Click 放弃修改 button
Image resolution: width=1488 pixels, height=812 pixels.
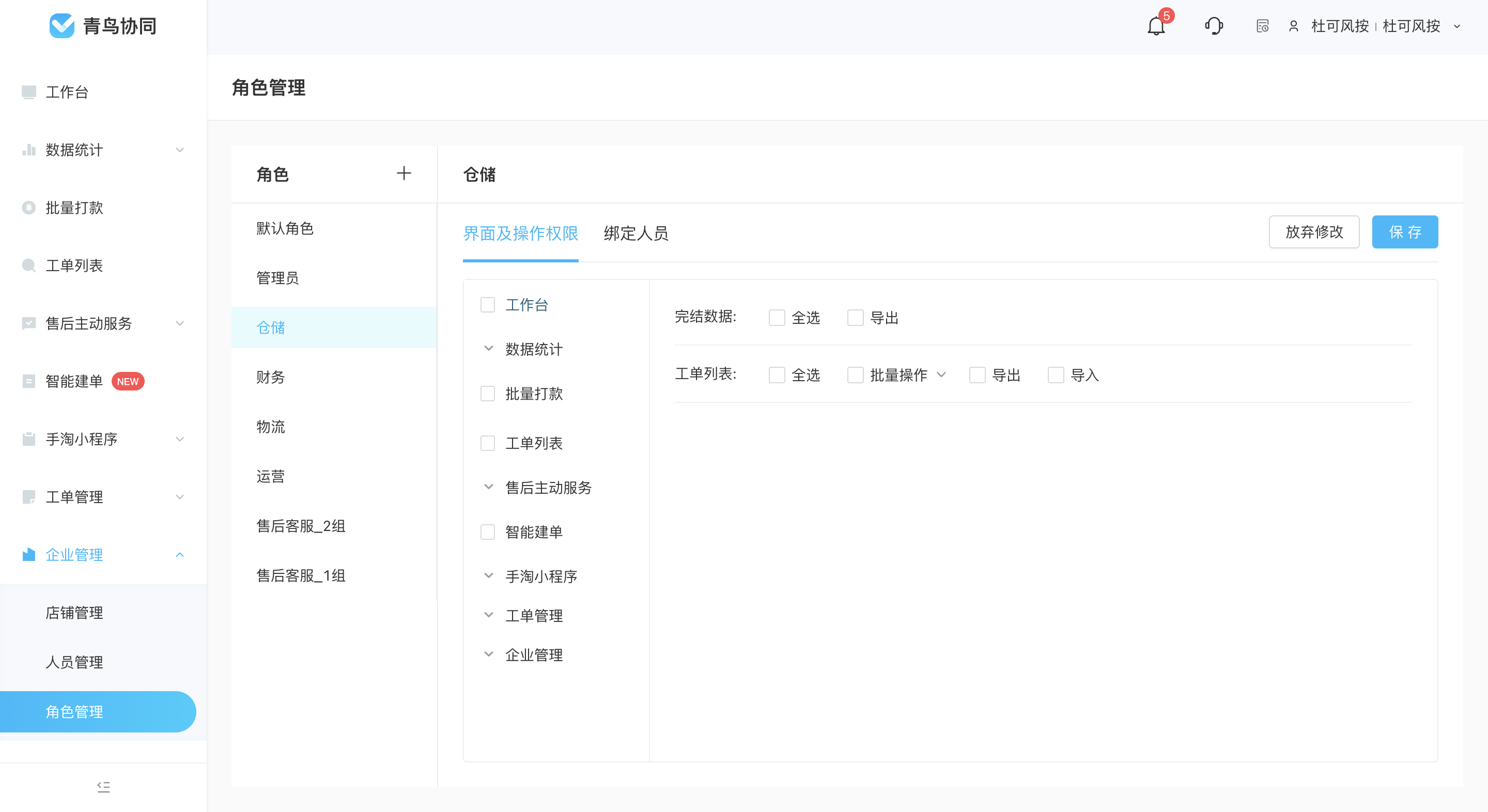pos(1313,231)
